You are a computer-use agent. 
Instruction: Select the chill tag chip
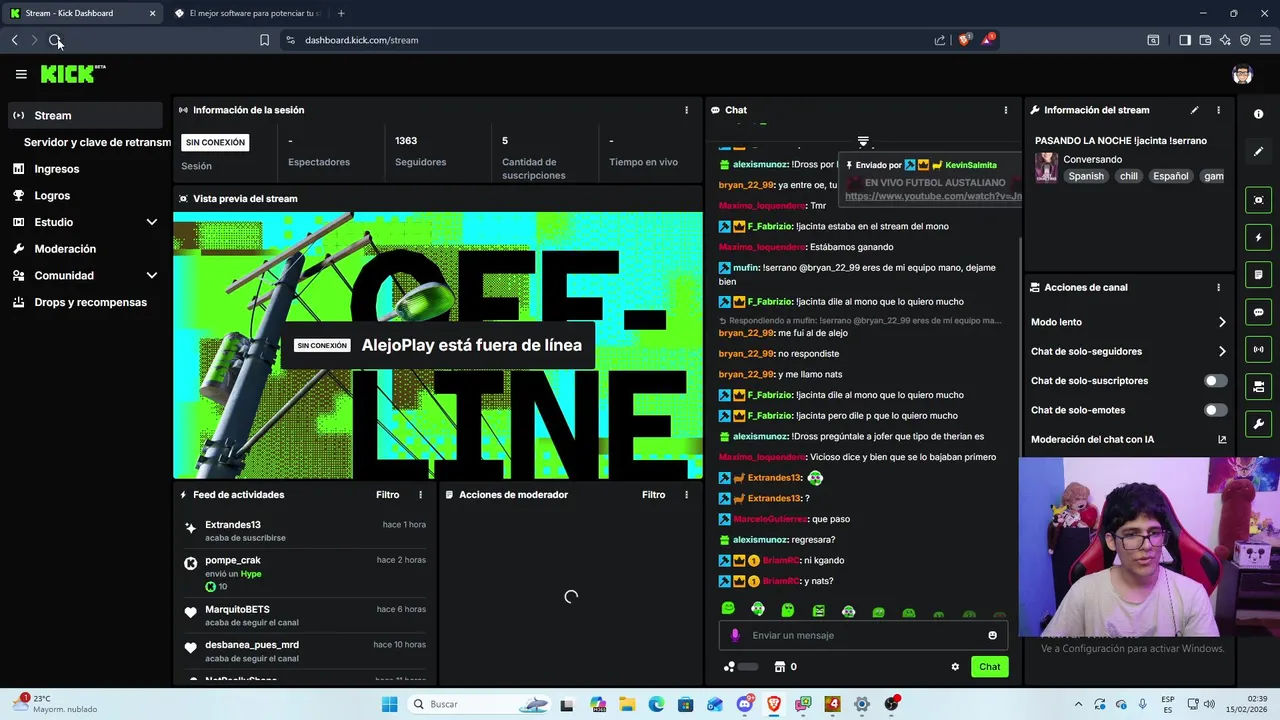click(1129, 176)
